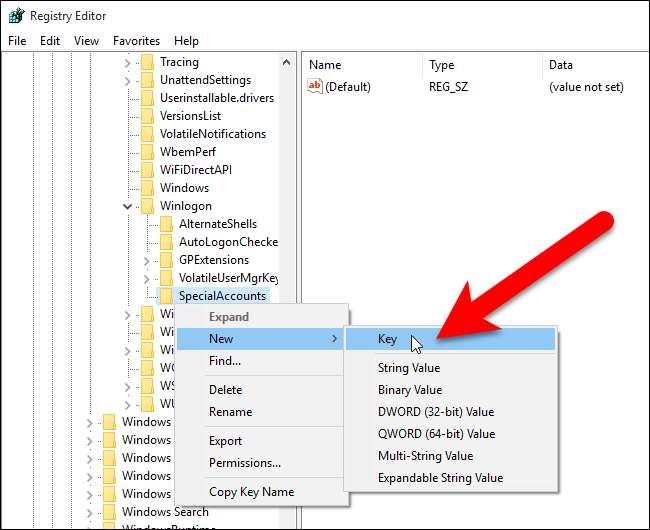
Task: Open the Favorites menu
Action: 136,41
